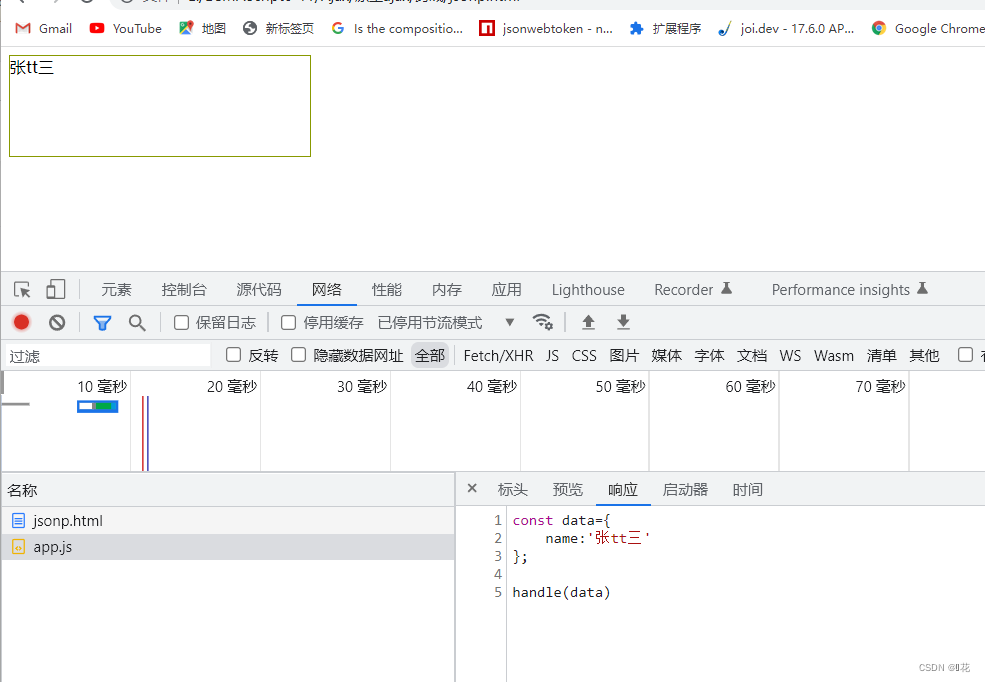Enable the 保留日志 checkbox

[181, 322]
